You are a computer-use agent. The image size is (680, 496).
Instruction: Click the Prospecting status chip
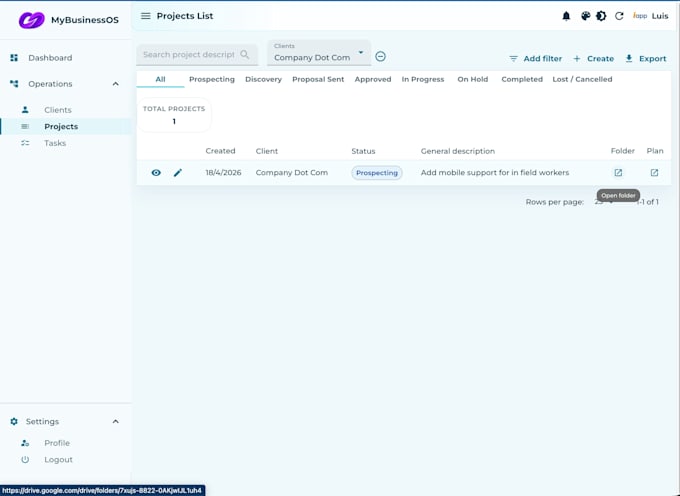(x=376, y=173)
